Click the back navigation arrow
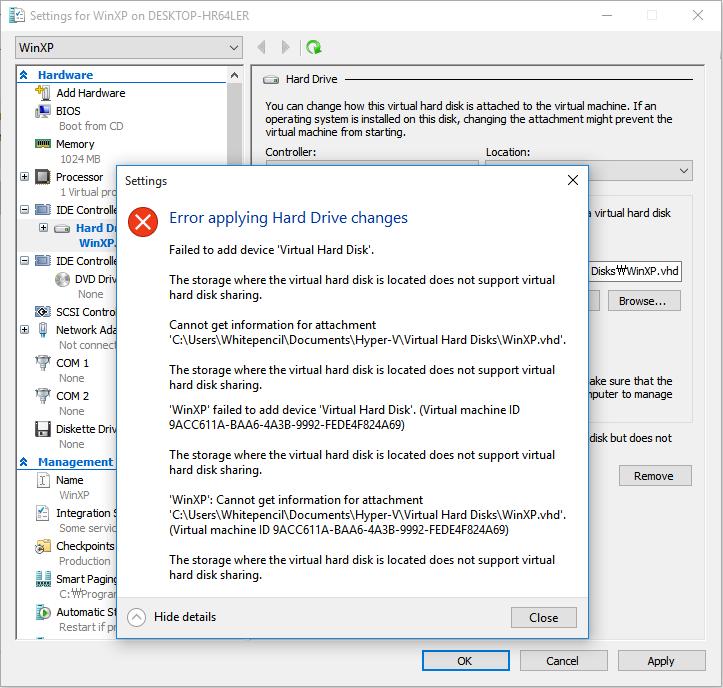This screenshot has height=688, width=723. point(261,47)
